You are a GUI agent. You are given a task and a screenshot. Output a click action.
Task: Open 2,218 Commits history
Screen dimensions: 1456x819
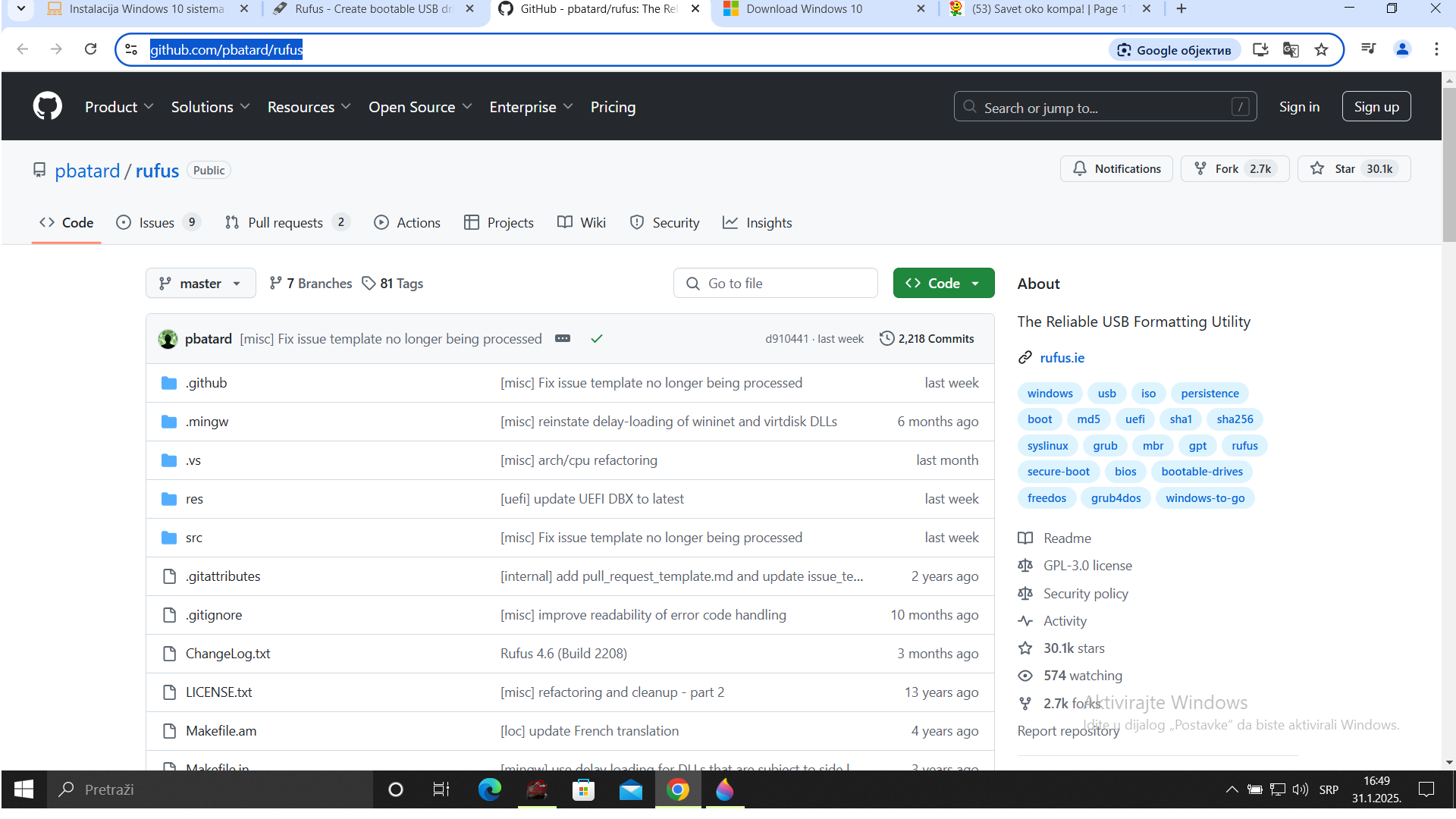(x=927, y=339)
